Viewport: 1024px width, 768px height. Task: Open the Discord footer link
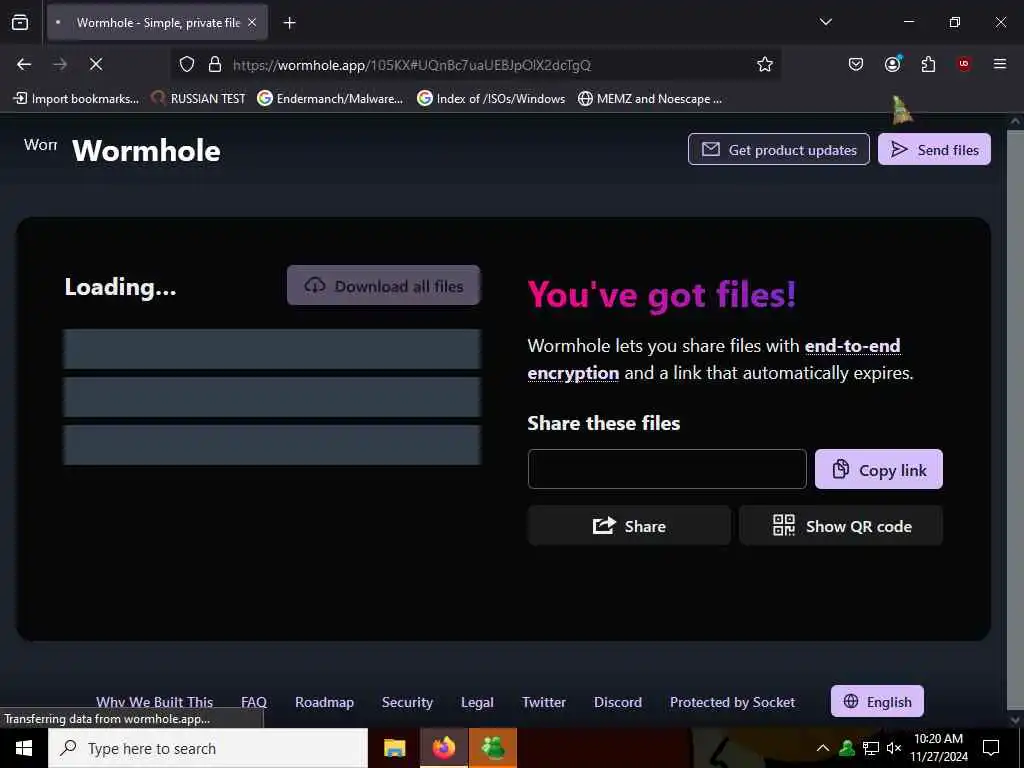tap(618, 702)
